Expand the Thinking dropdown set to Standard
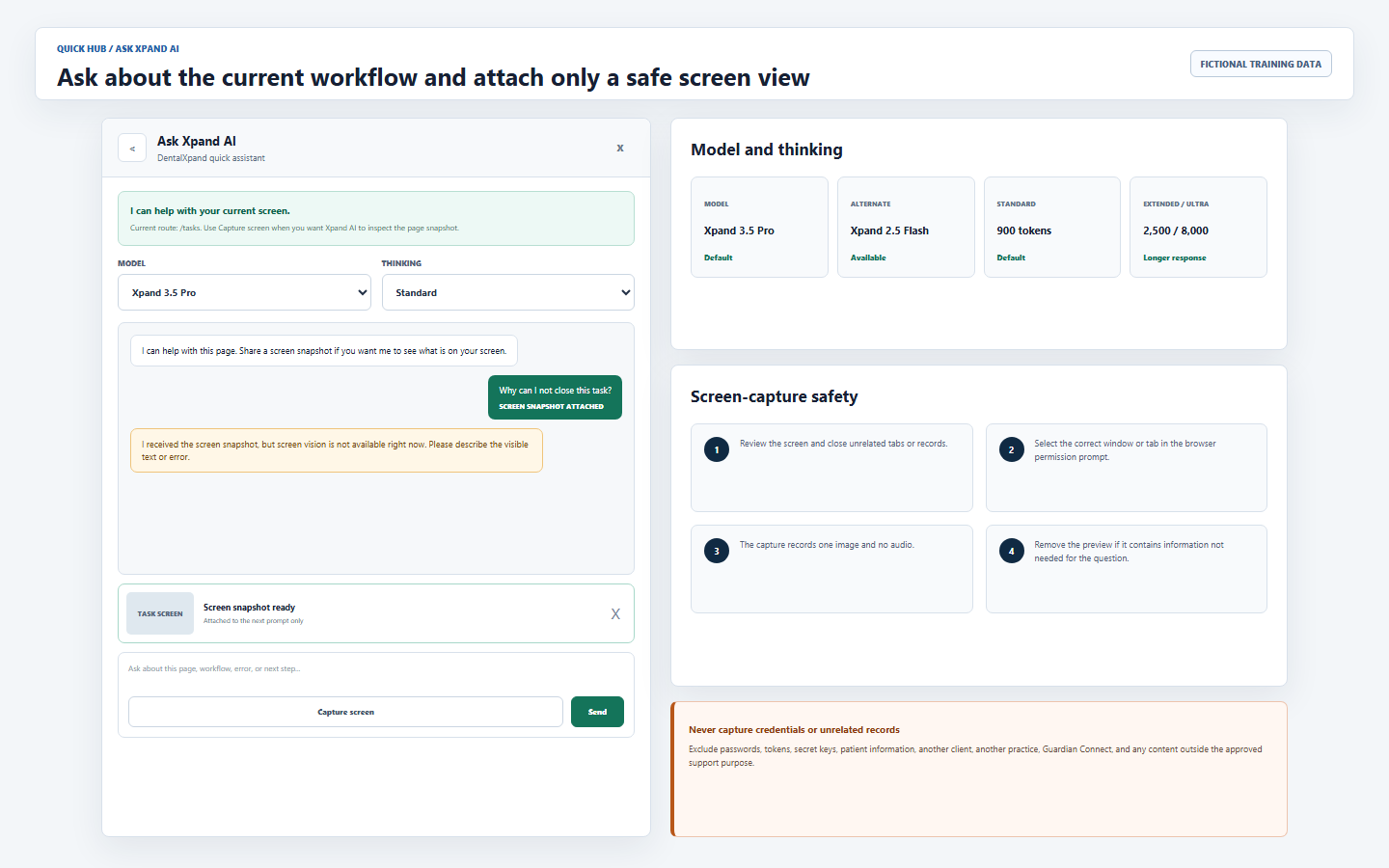 508,292
